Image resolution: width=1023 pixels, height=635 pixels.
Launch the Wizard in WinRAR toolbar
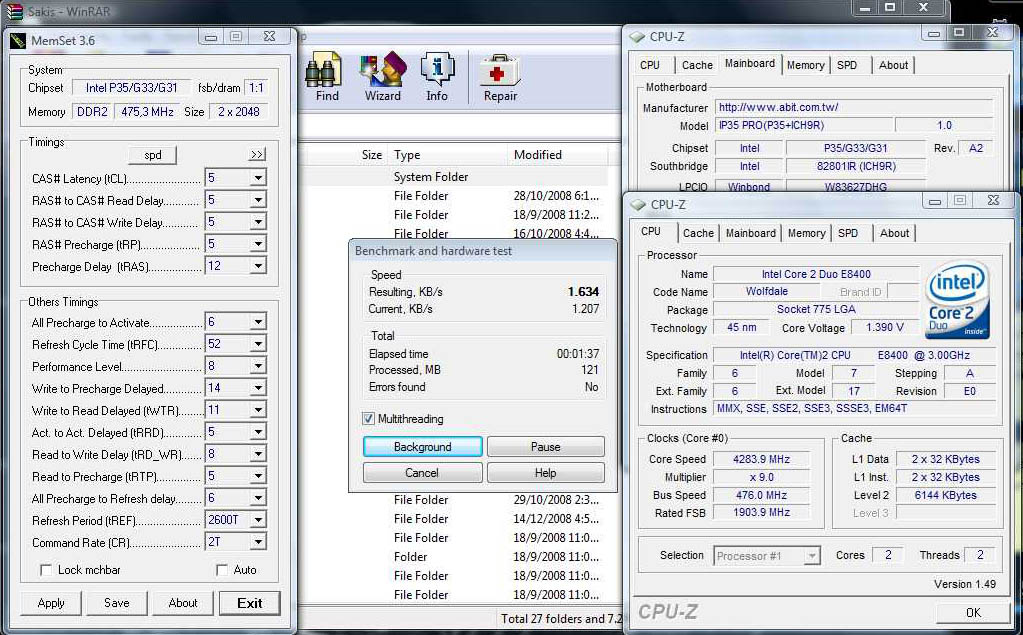(382, 77)
